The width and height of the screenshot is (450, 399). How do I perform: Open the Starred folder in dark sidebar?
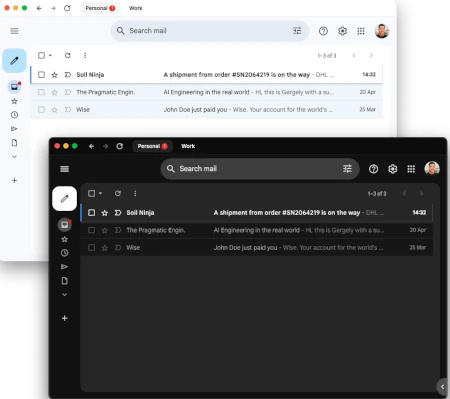tap(65, 239)
